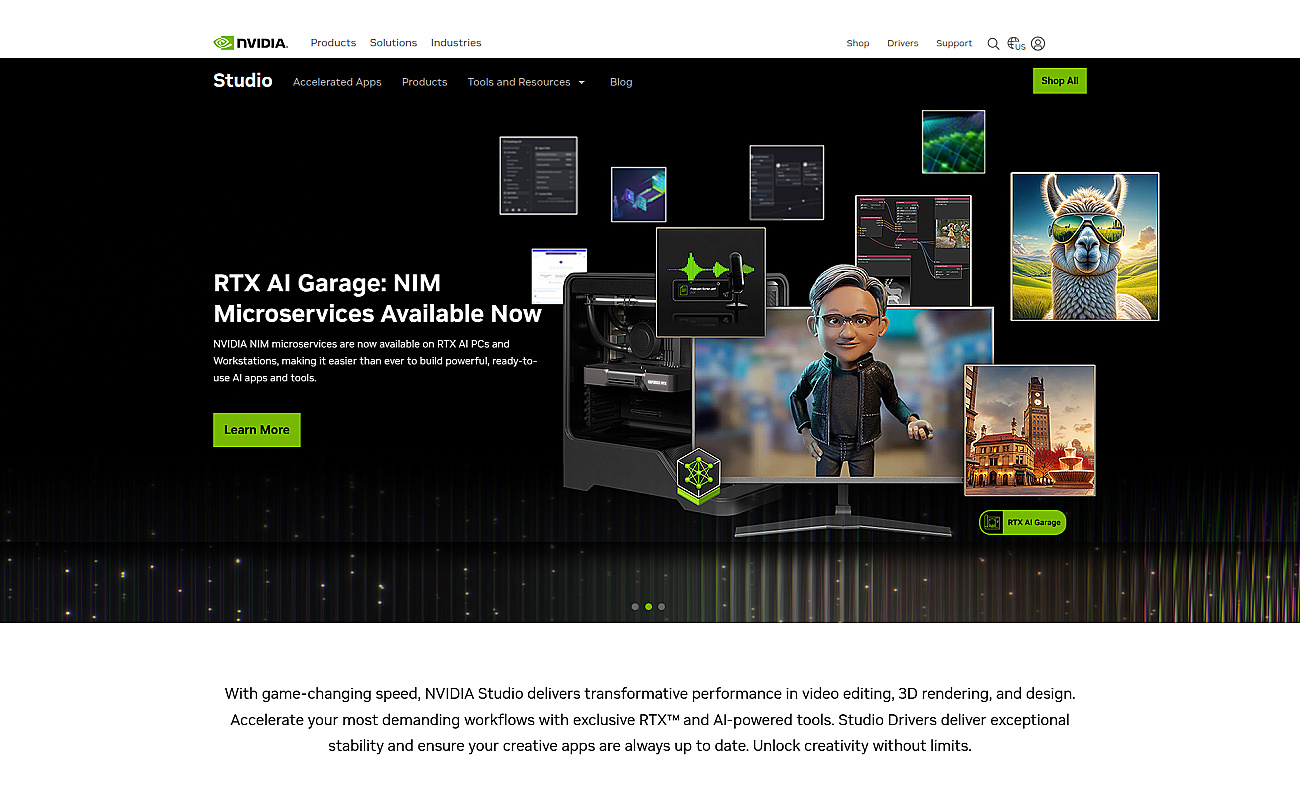Screen dimensions: 1300x788
Task: Click the NVIDIA logo
Action: tap(250, 43)
